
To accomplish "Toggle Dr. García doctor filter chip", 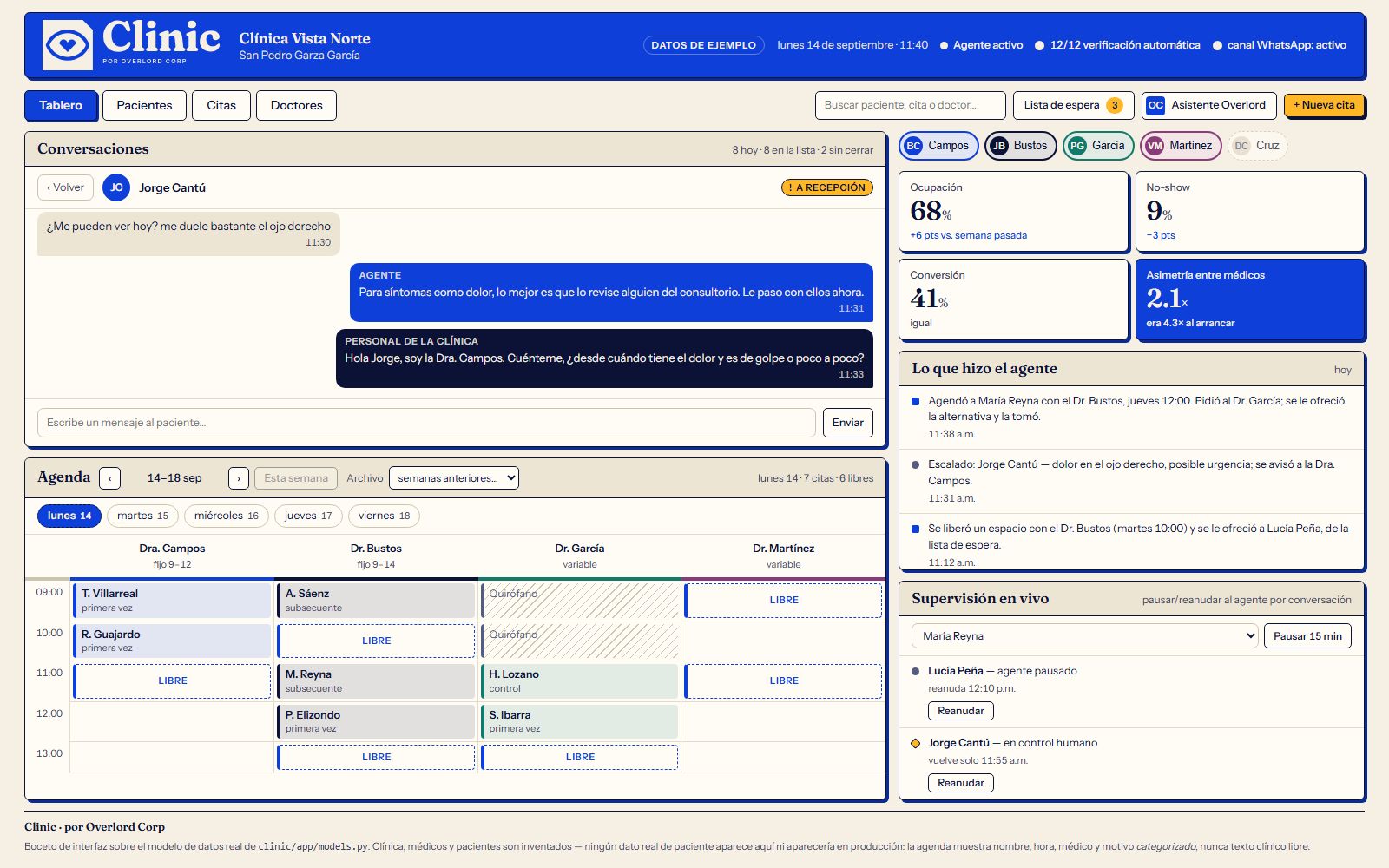I will pos(1098,146).
